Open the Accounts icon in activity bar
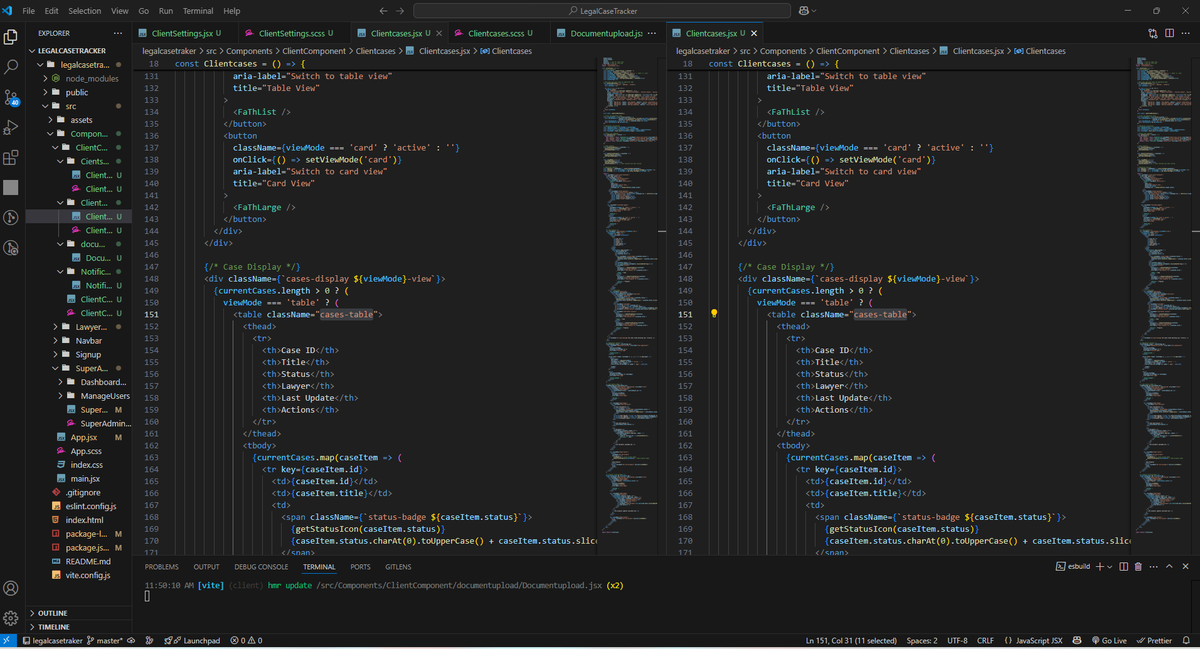Viewport: 1200px width, 649px height. click(x=12, y=588)
